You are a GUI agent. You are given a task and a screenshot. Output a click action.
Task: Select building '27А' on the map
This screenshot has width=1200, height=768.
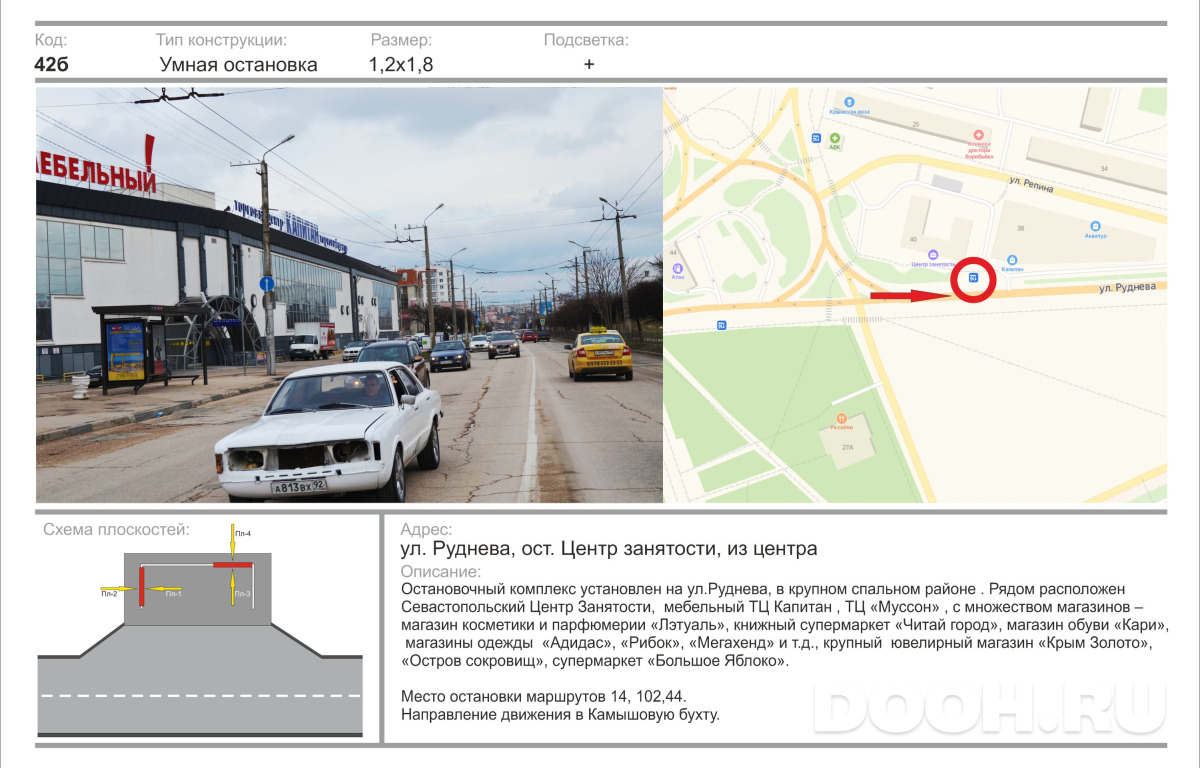[x=848, y=448]
